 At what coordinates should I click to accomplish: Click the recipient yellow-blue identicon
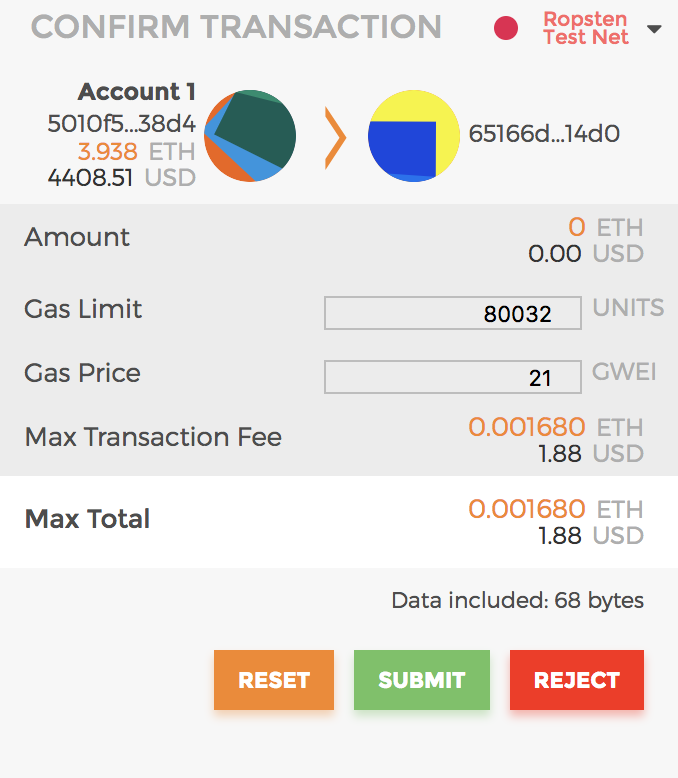point(413,136)
